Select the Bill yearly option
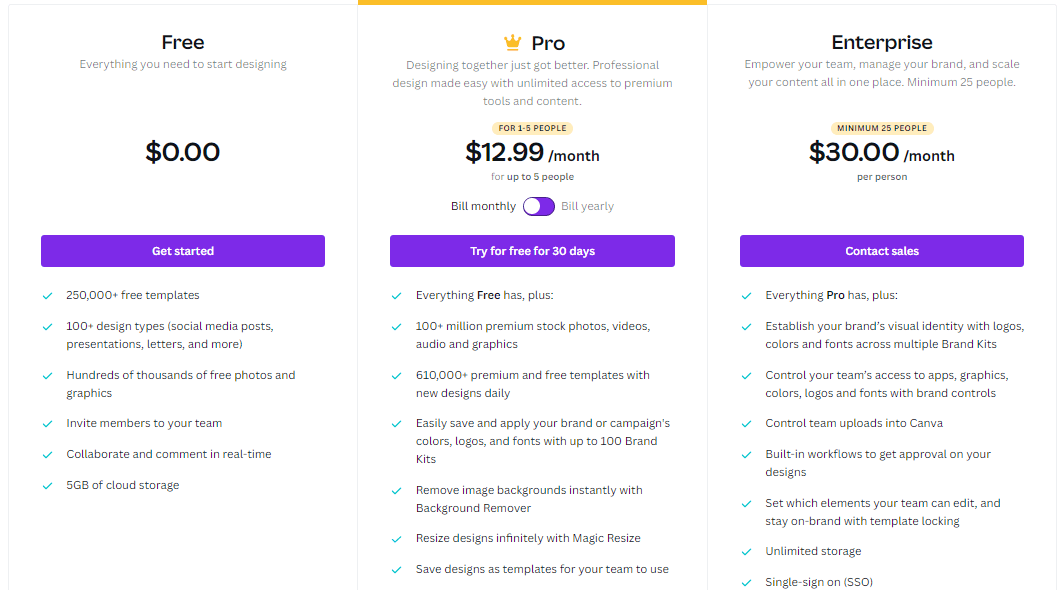This screenshot has width=1060, height=590. [587, 206]
